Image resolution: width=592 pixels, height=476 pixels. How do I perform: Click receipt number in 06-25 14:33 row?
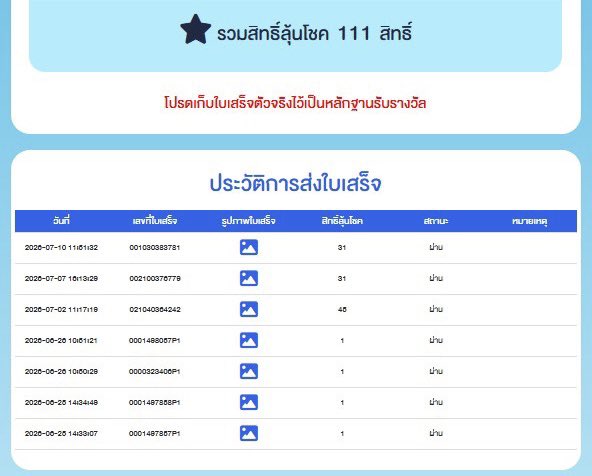coord(155,433)
